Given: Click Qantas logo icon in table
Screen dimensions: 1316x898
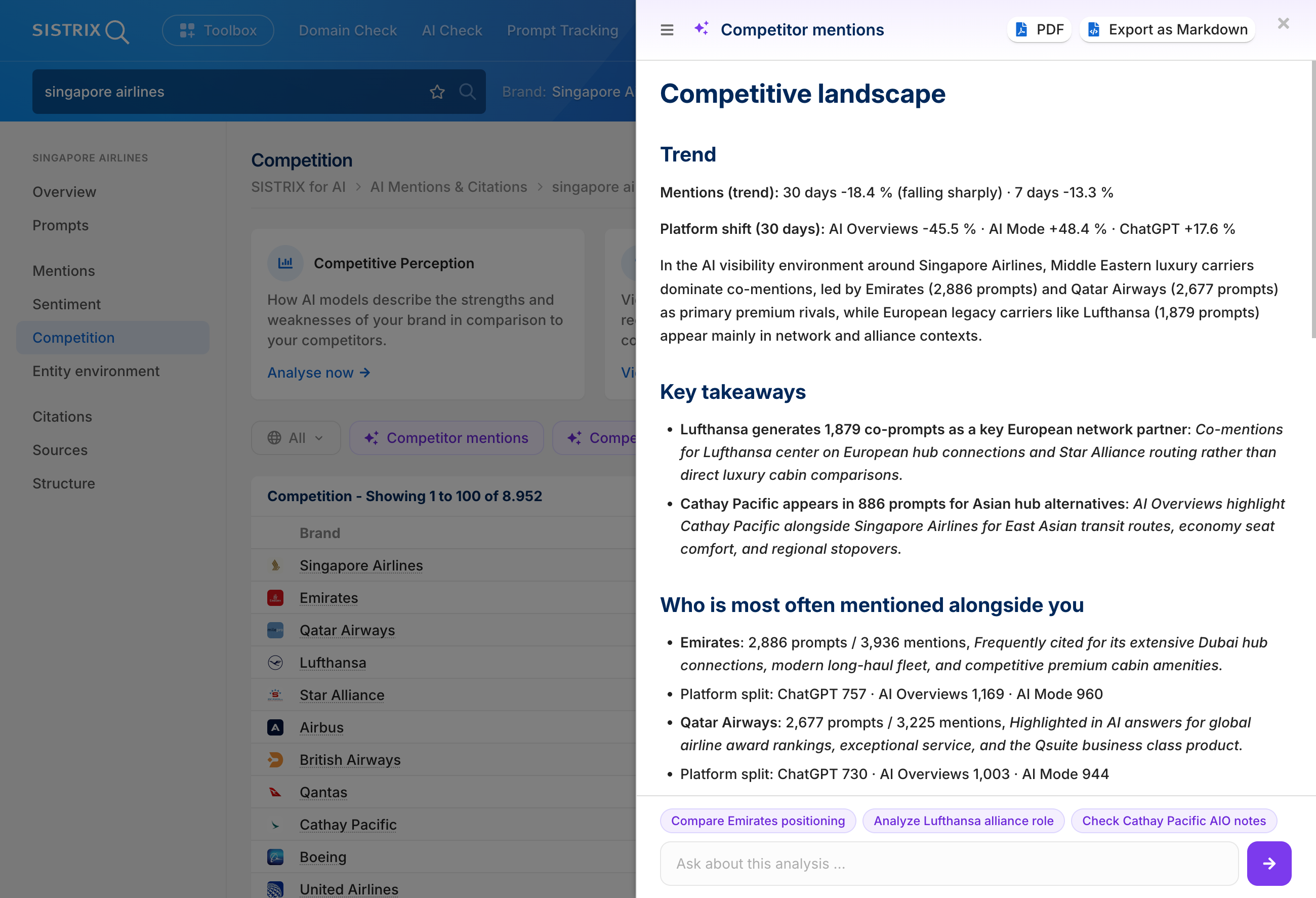Looking at the screenshot, I should click(x=275, y=792).
